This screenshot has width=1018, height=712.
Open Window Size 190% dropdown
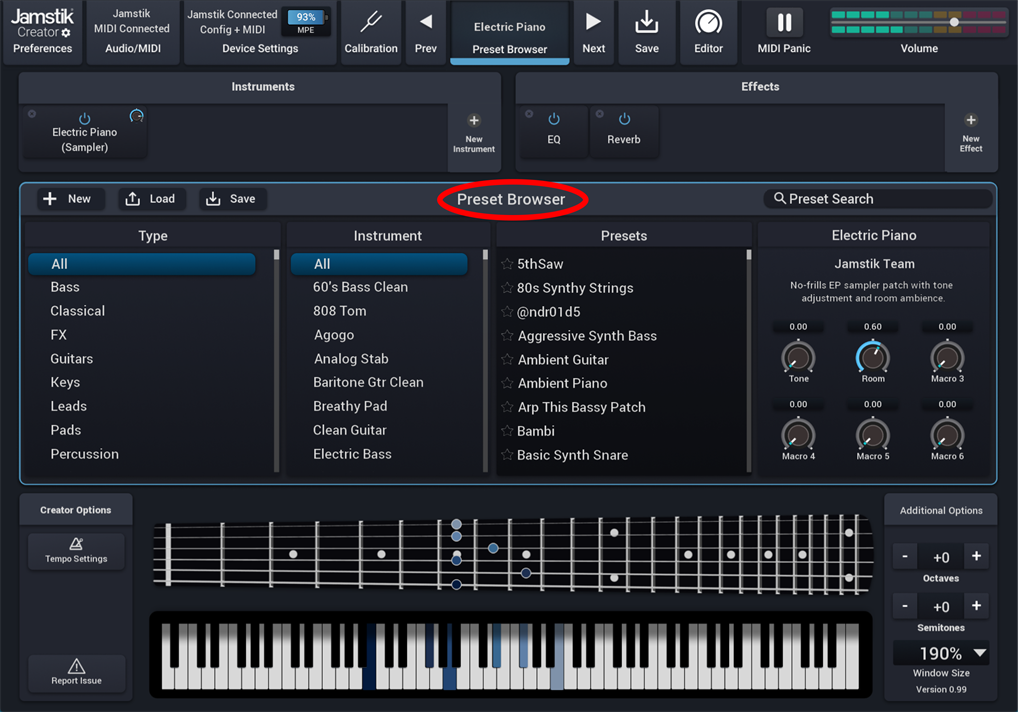coord(941,653)
